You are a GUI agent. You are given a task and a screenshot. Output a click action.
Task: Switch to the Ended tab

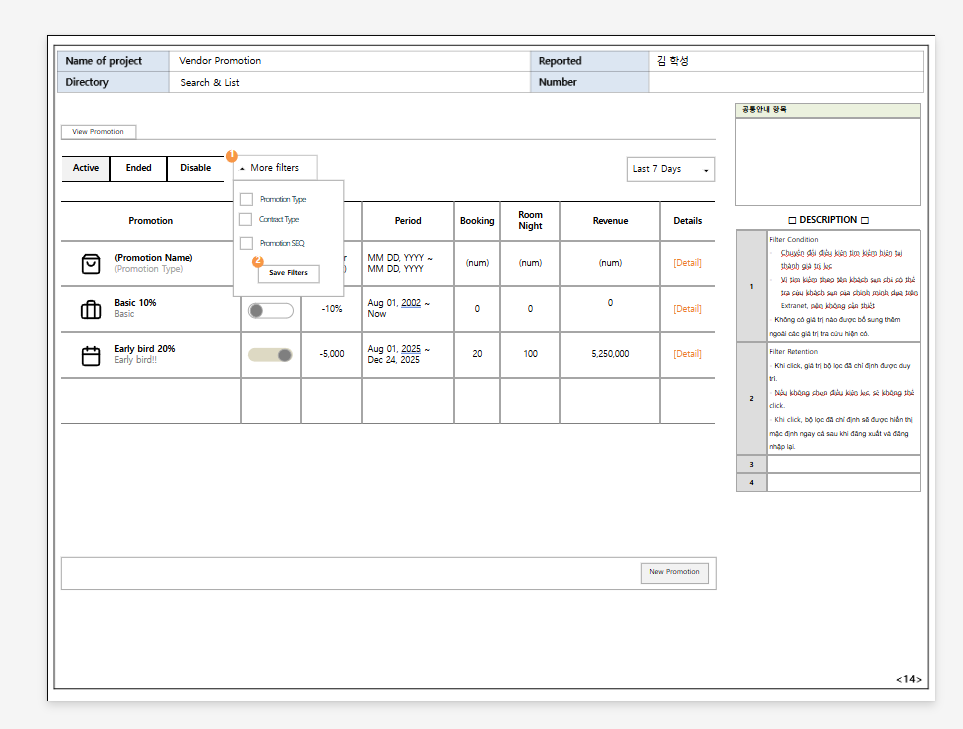[138, 168]
